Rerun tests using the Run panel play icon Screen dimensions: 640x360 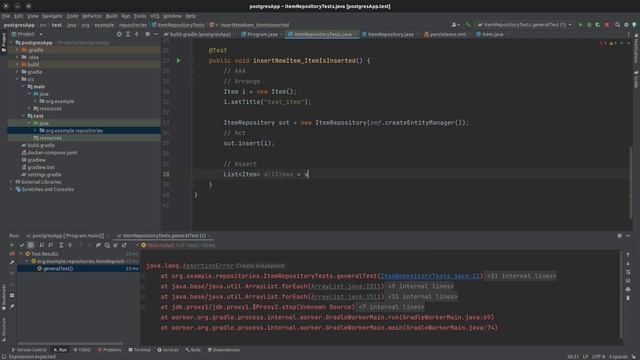click(x=12, y=245)
